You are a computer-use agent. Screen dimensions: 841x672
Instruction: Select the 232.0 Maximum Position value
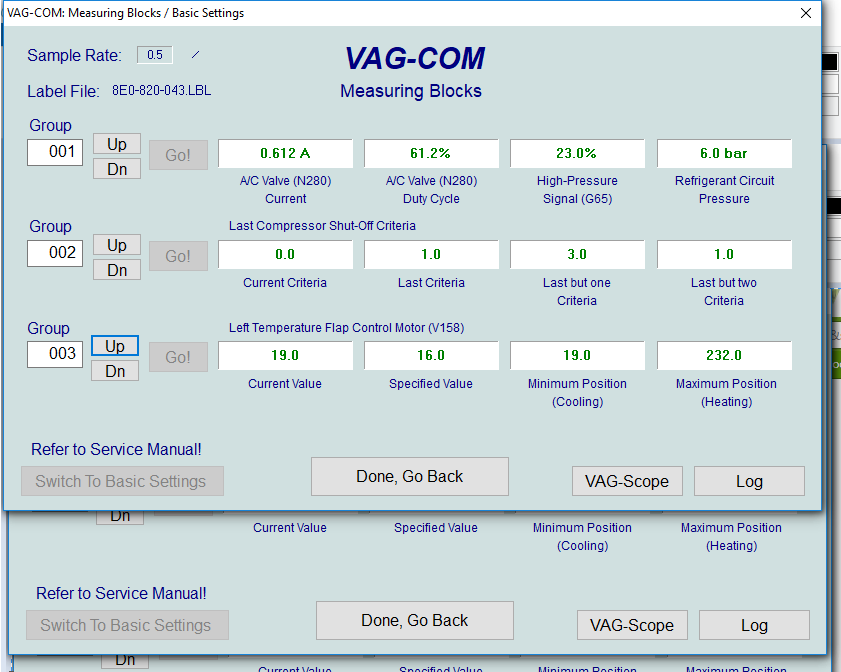pos(724,355)
